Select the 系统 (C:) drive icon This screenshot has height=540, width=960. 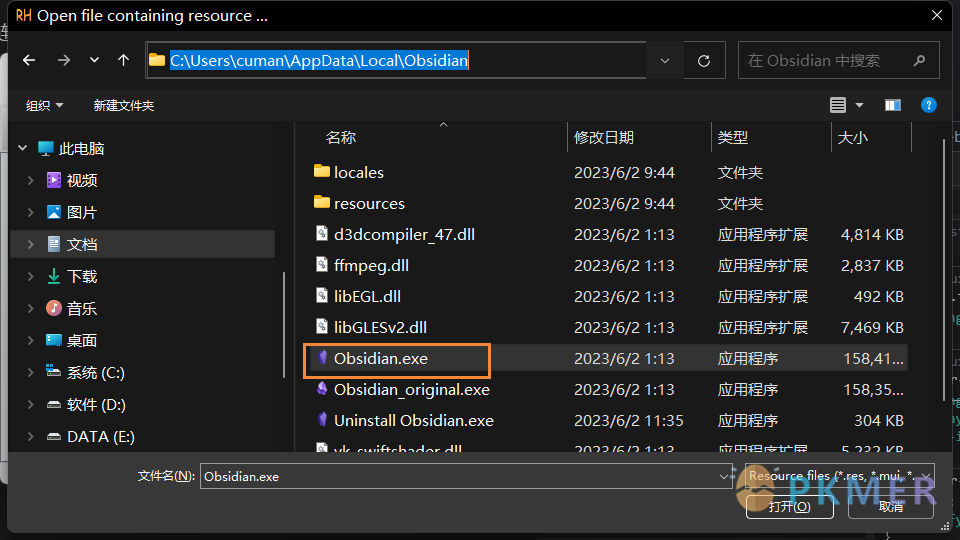pyautogui.click(x=54, y=371)
